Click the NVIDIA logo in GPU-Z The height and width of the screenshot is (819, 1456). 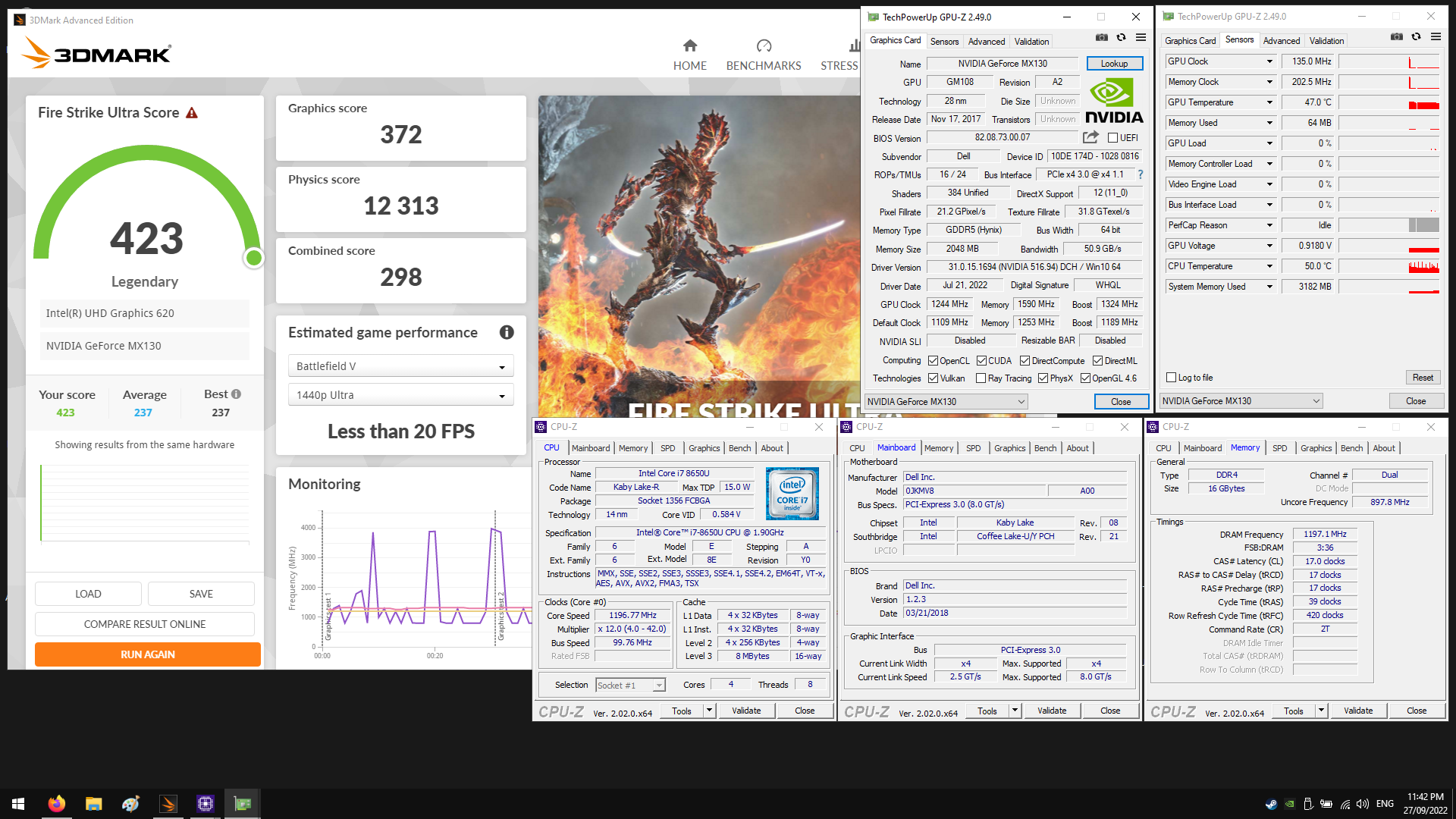[1114, 102]
